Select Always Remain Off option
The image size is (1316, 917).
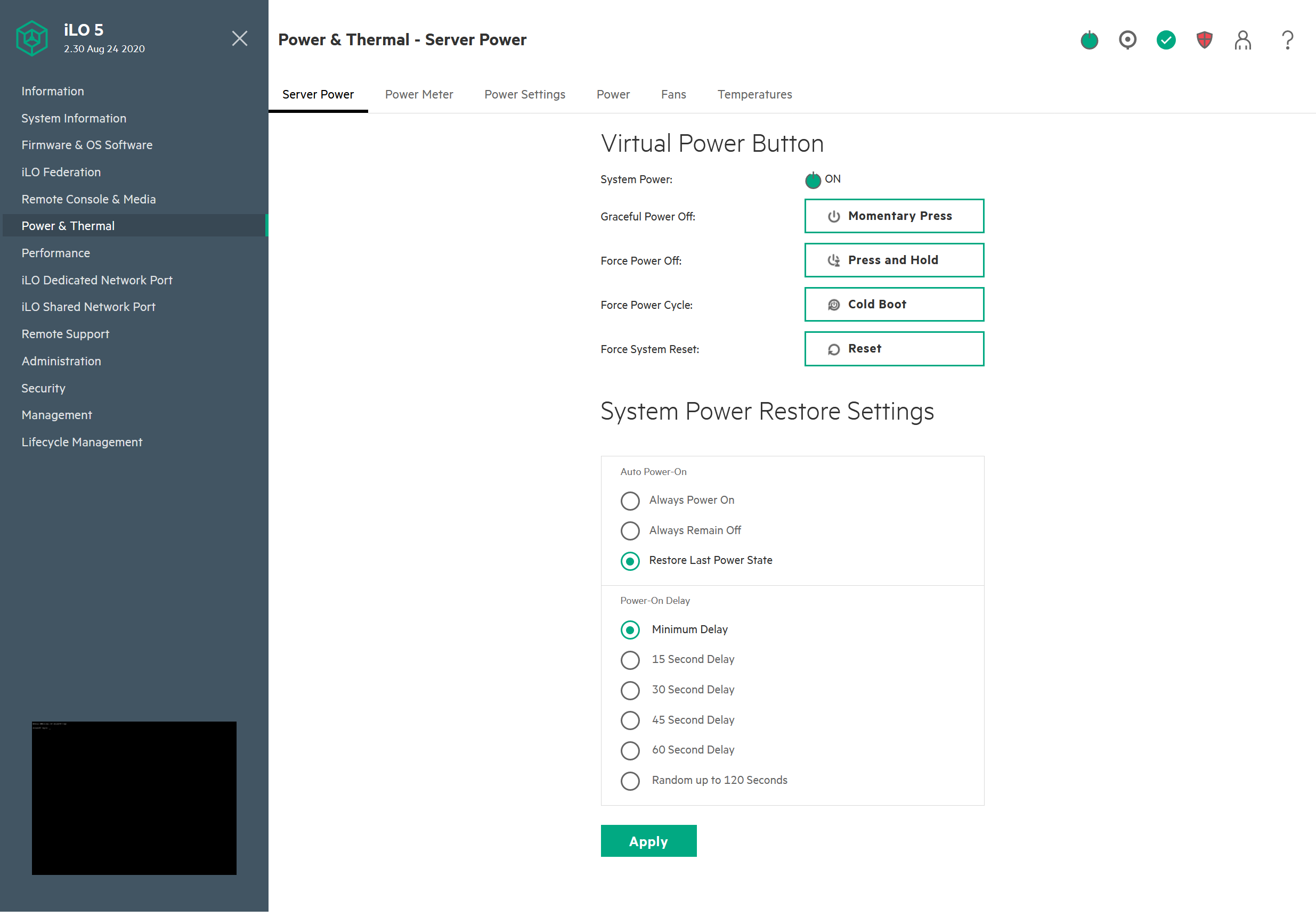pos(630,531)
